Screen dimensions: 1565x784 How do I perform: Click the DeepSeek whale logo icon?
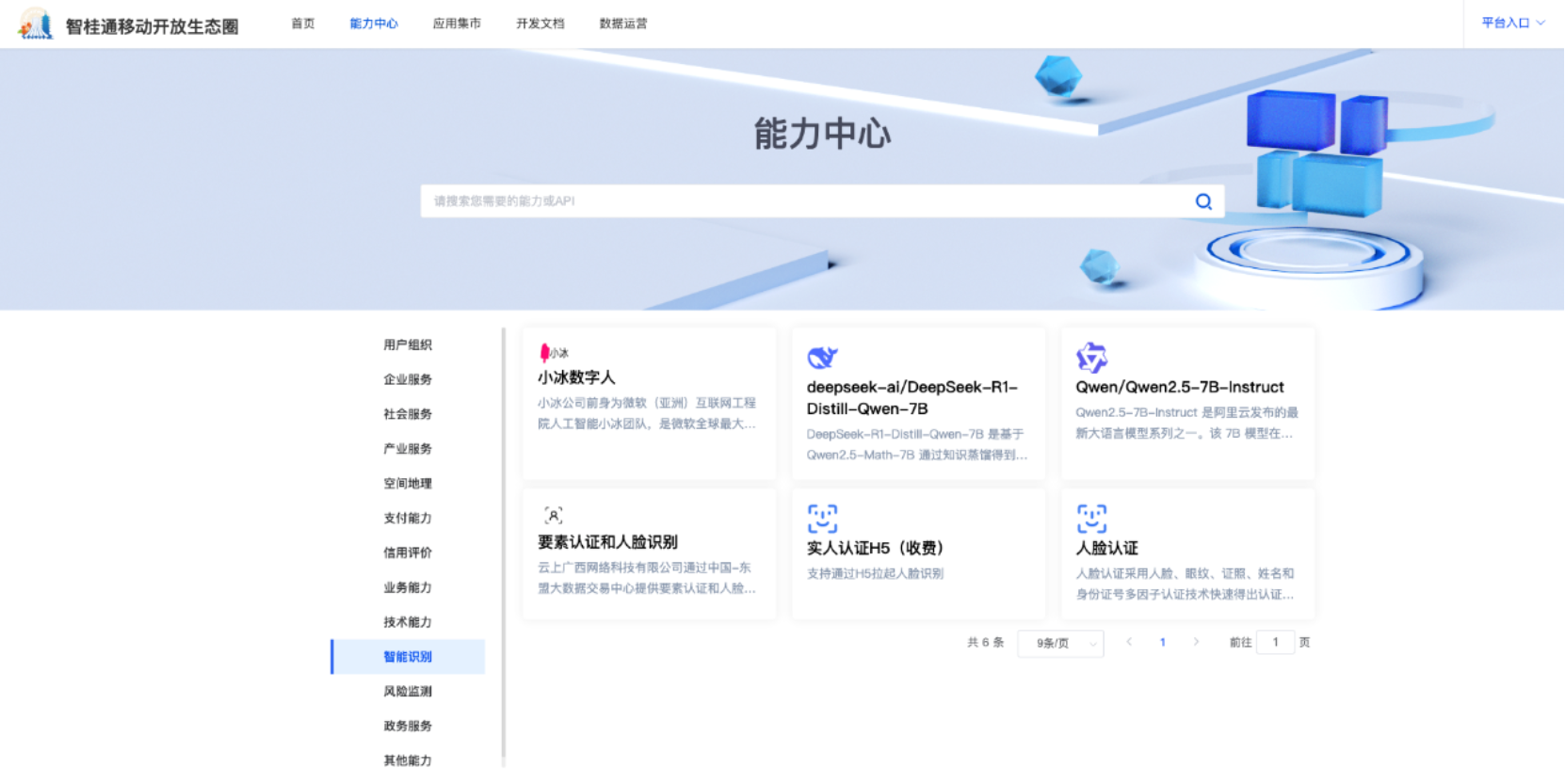822,358
